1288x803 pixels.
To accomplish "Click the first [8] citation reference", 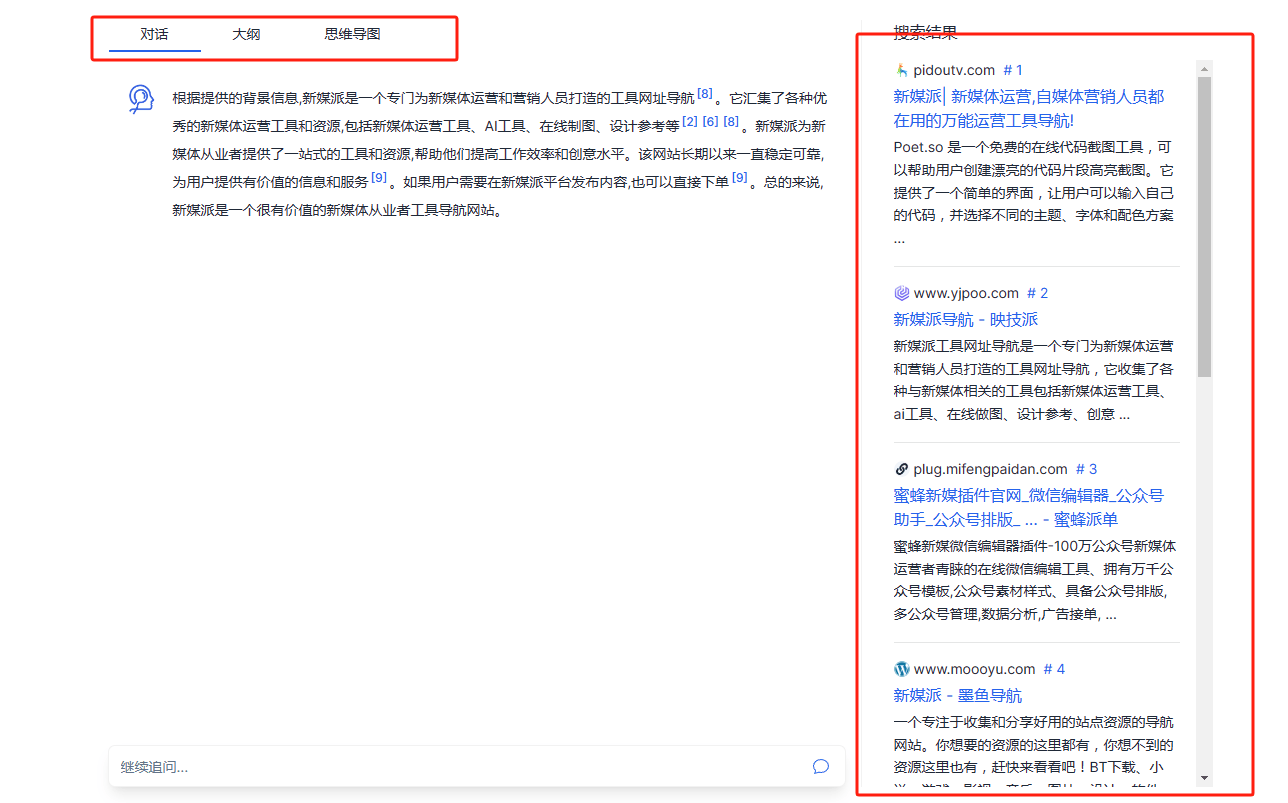I will click(x=705, y=94).
